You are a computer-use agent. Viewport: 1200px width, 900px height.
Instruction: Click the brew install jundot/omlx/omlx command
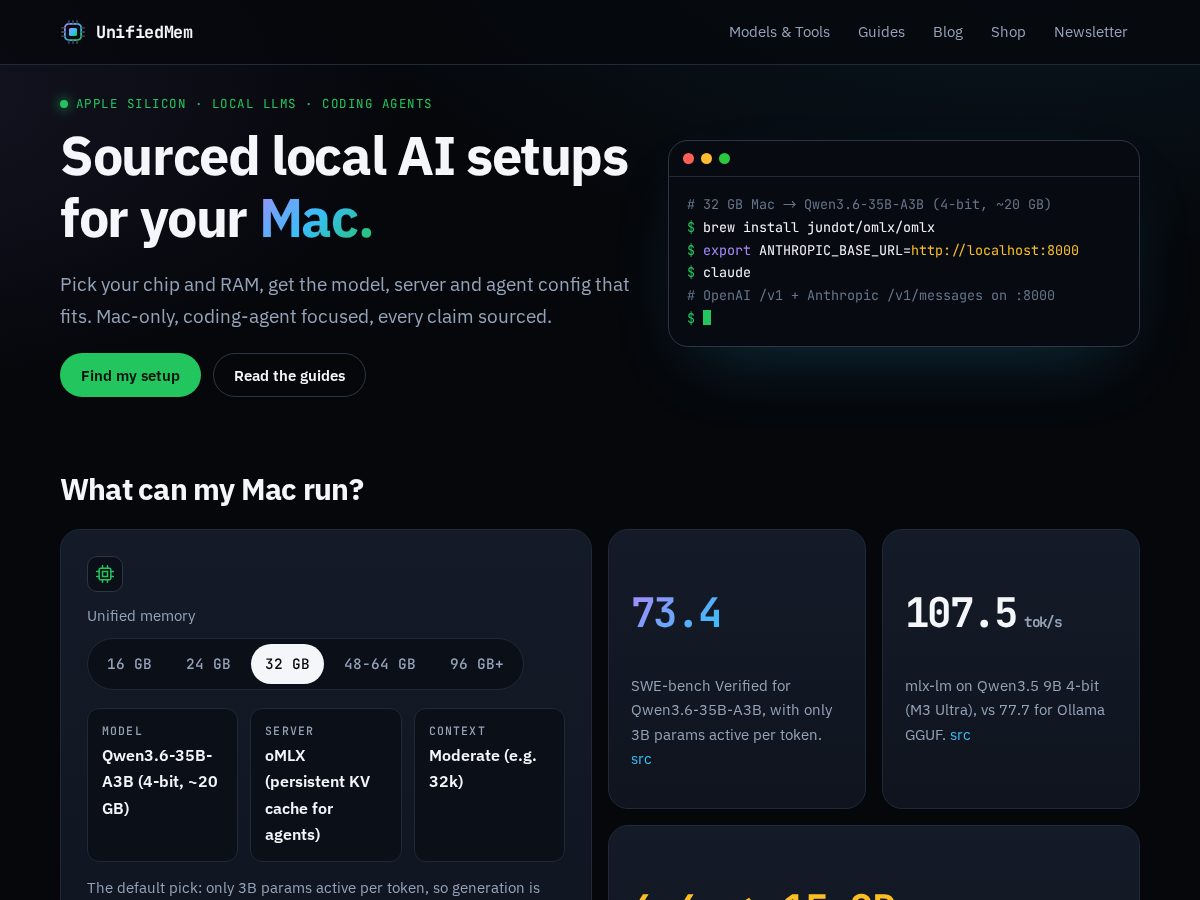pyautogui.click(x=819, y=227)
